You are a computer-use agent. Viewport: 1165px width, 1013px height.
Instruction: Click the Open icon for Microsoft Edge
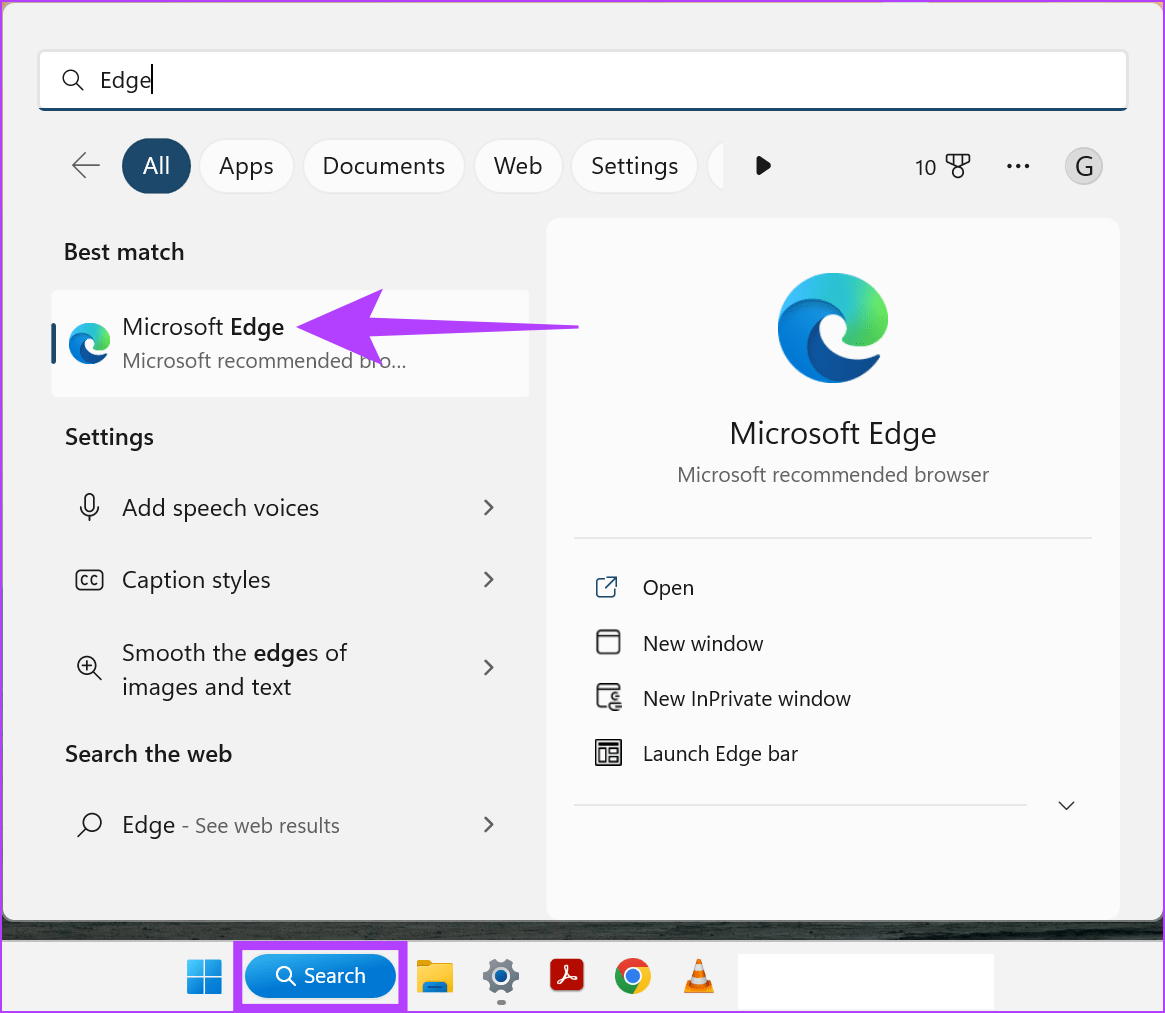click(607, 587)
